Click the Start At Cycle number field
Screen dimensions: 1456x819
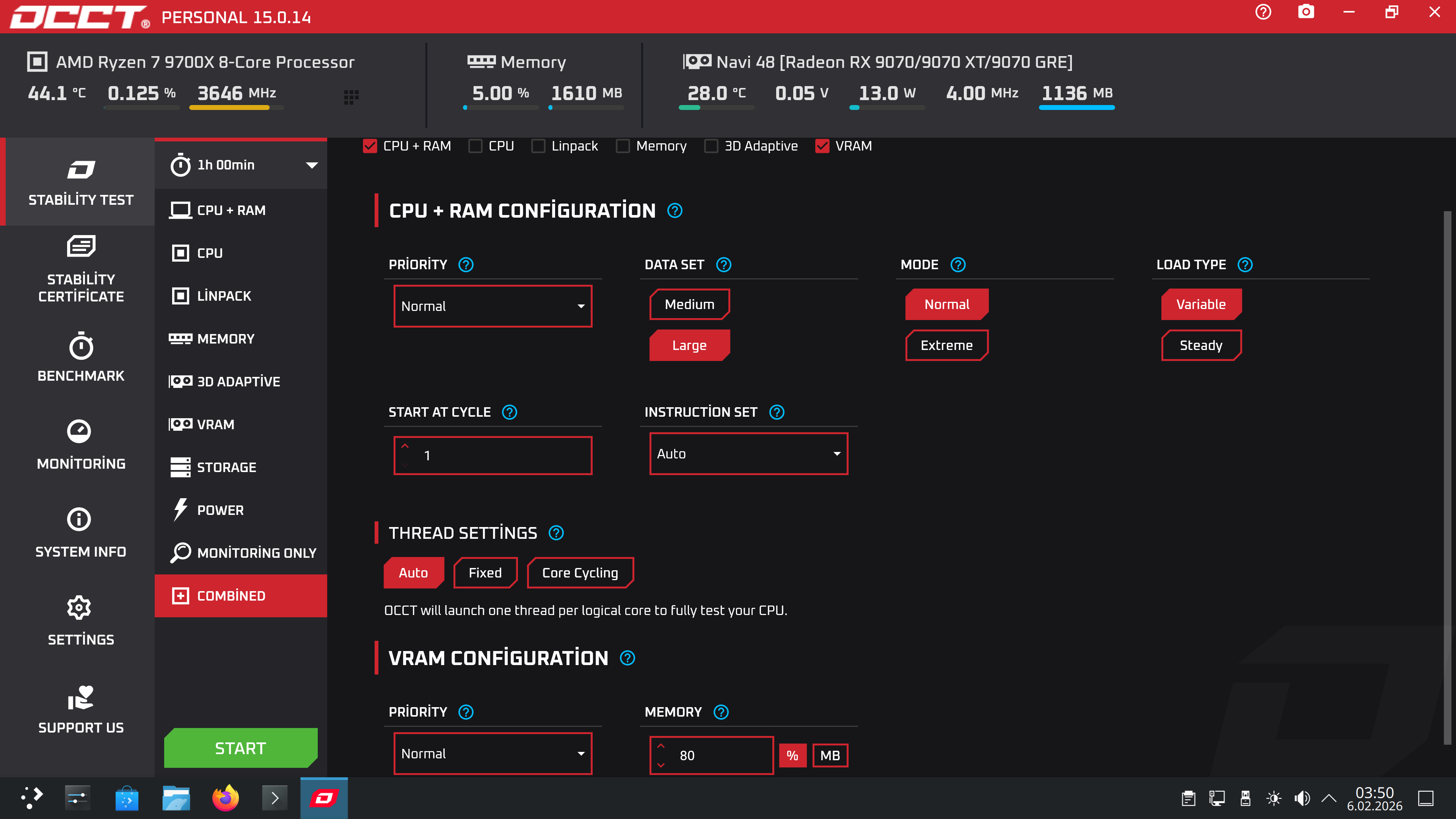click(493, 455)
